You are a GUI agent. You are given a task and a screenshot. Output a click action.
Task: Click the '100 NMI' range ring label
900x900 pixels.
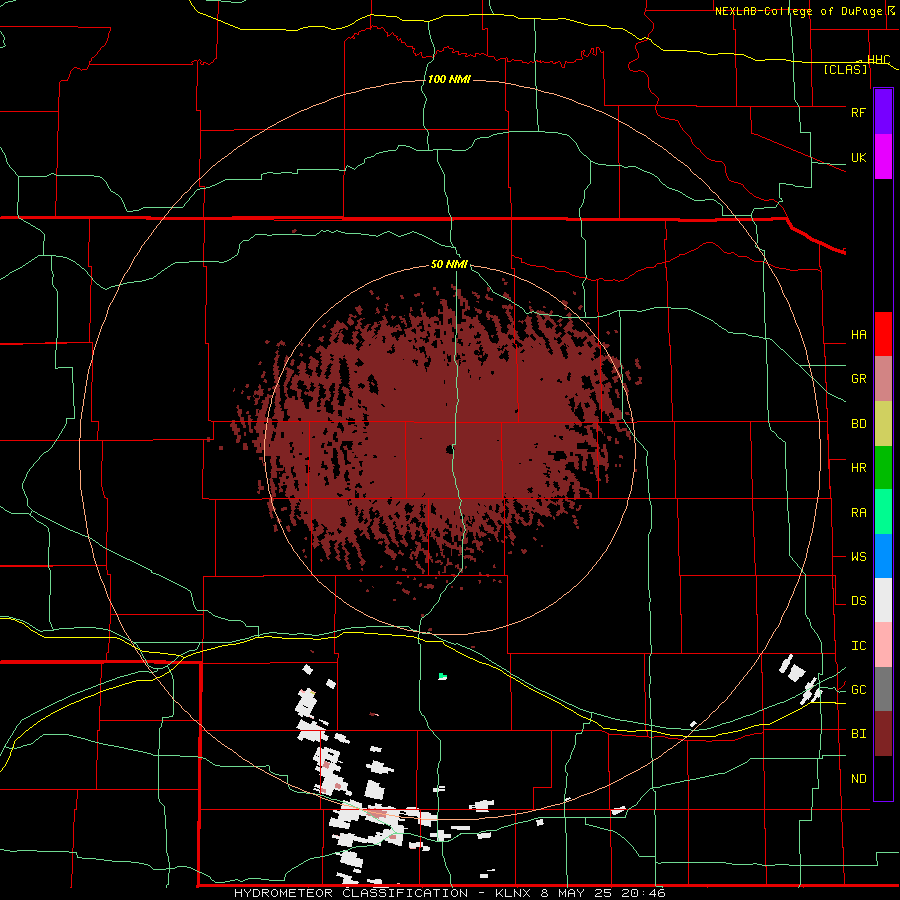coord(449,79)
